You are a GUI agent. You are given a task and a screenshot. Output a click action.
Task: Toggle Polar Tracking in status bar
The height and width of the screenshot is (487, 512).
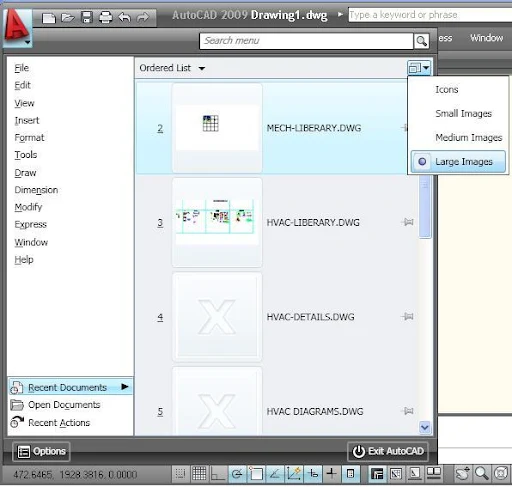[x=237, y=474]
